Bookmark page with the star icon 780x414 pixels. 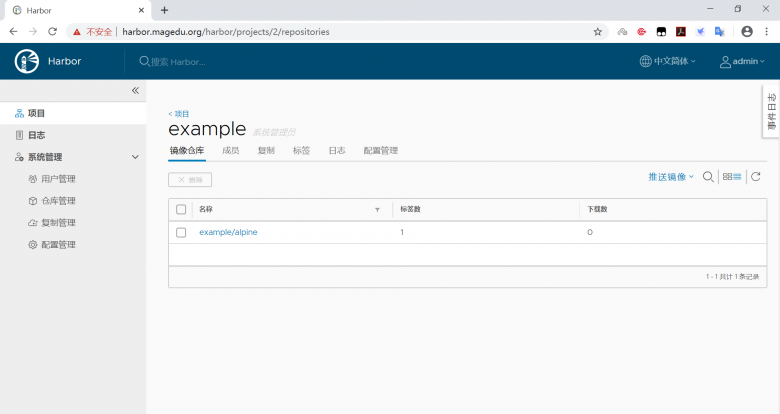pos(597,32)
